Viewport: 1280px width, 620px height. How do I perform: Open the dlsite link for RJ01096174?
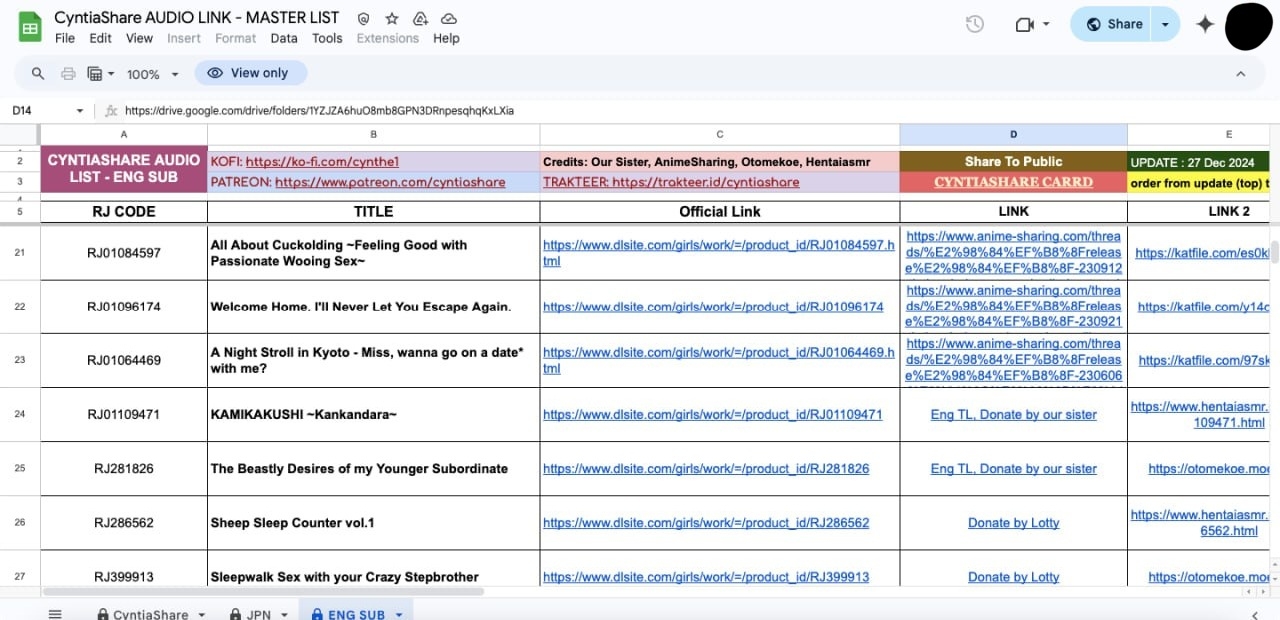point(713,307)
